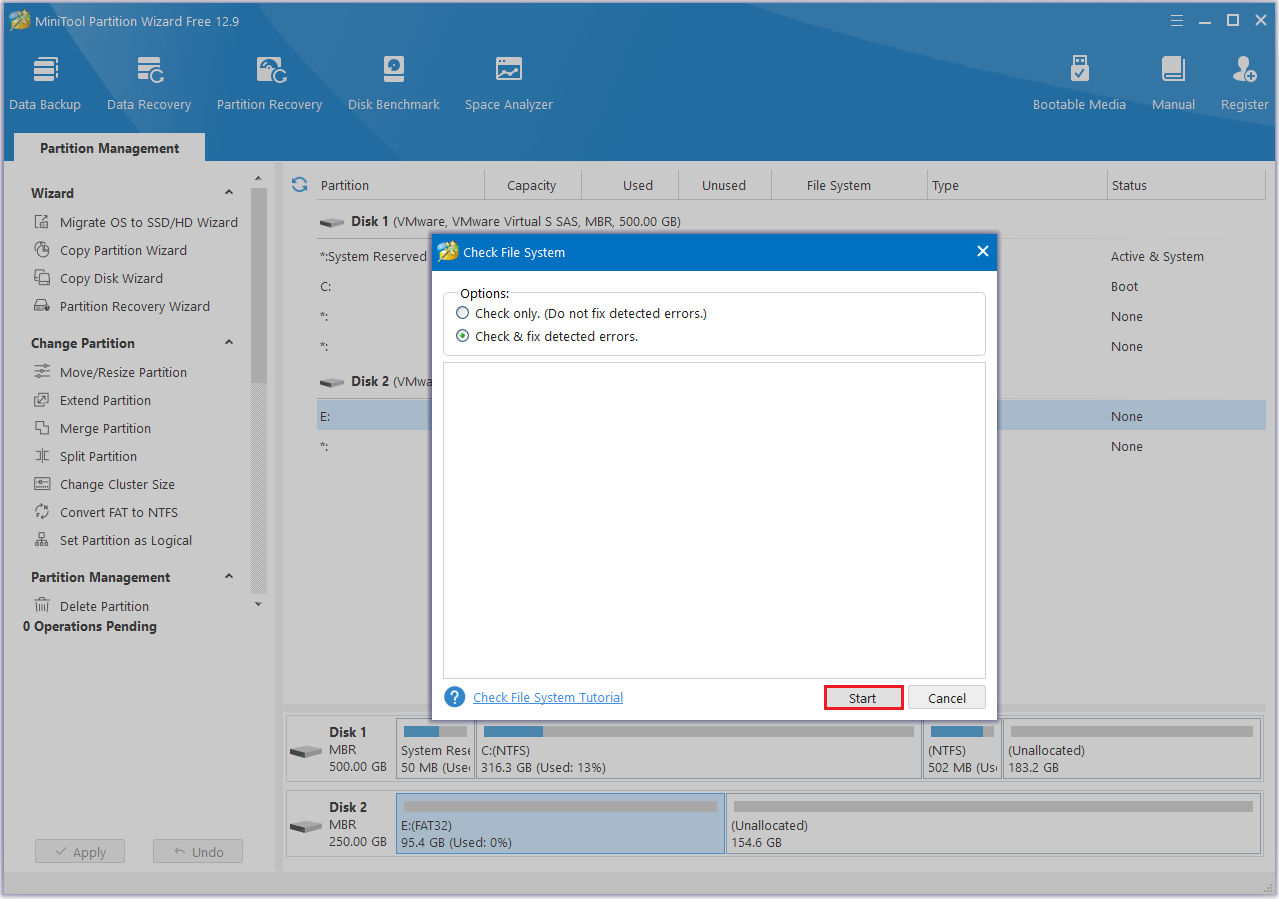
Task: Collapse the Change Partition section
Action: tap(229, 343)
